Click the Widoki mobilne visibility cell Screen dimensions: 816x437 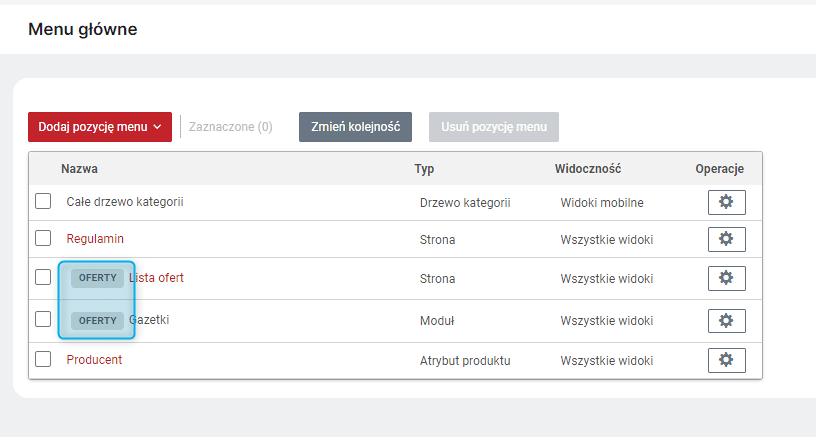click(x=602, y=202)
